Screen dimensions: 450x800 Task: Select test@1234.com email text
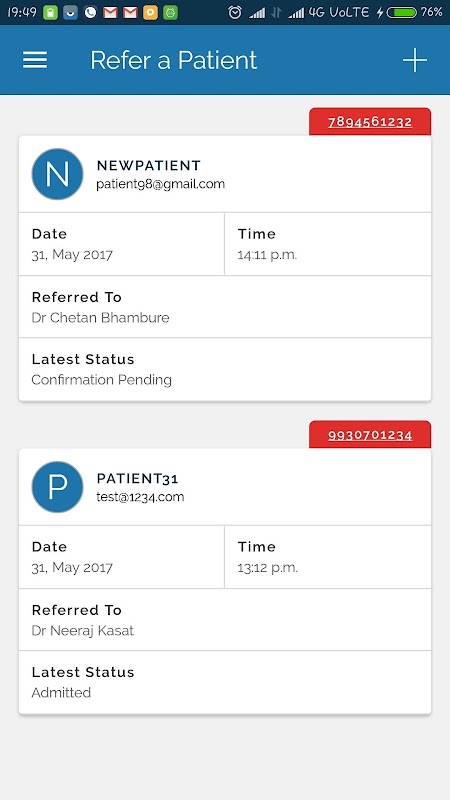(140, 497)
